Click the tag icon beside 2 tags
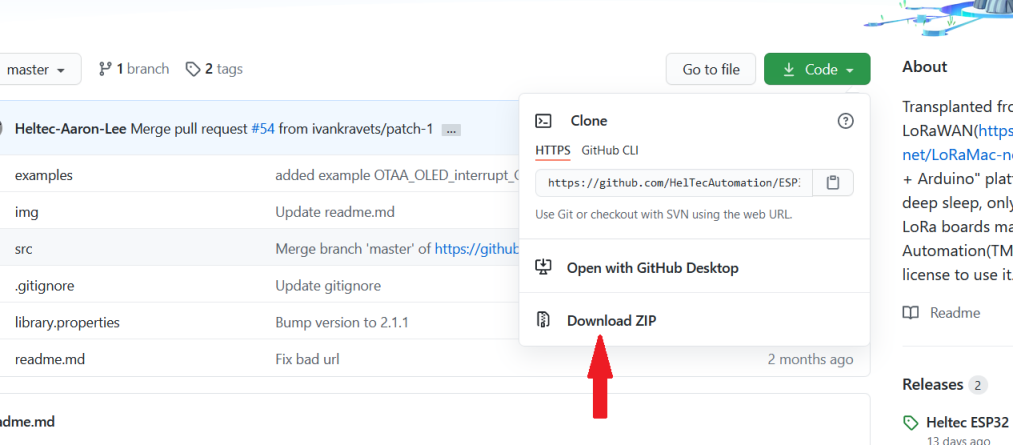Viewport: 1013px width, 445px height. [193, 69]
